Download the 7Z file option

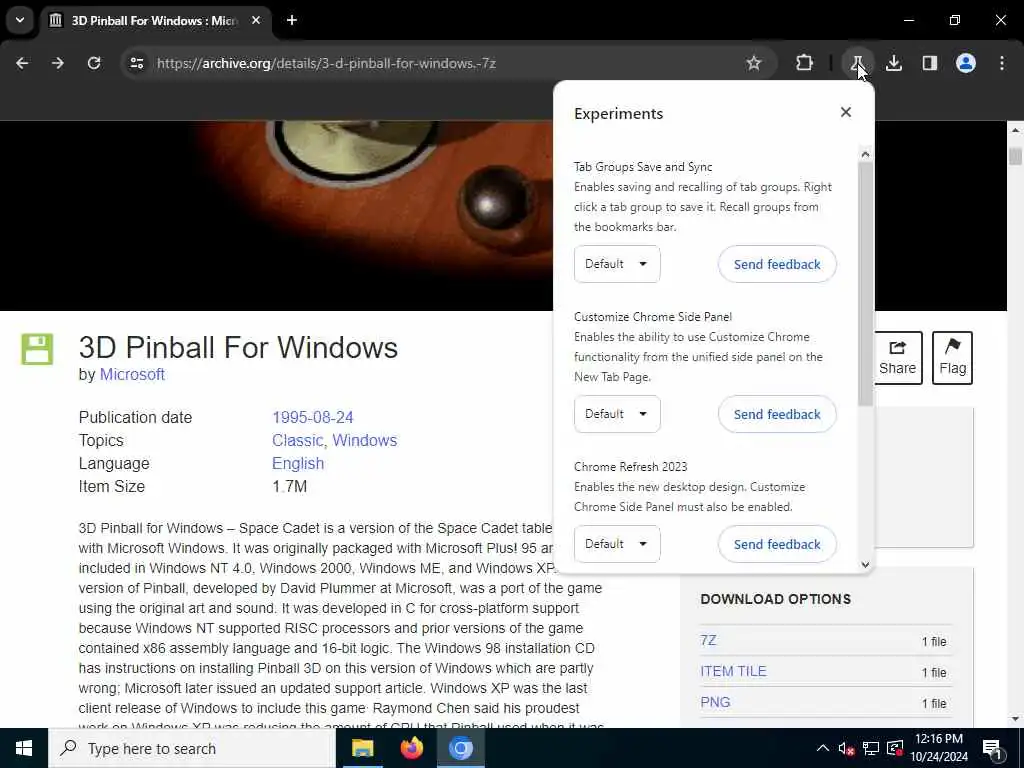[x=708, y=640]
